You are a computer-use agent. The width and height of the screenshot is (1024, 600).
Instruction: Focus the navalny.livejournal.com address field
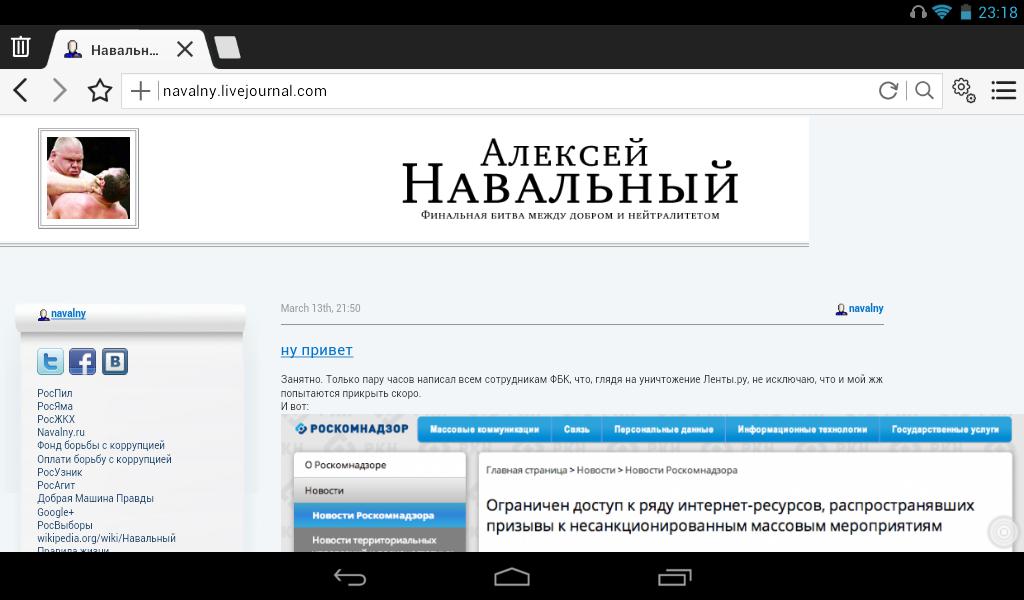[x=516, y=91]
